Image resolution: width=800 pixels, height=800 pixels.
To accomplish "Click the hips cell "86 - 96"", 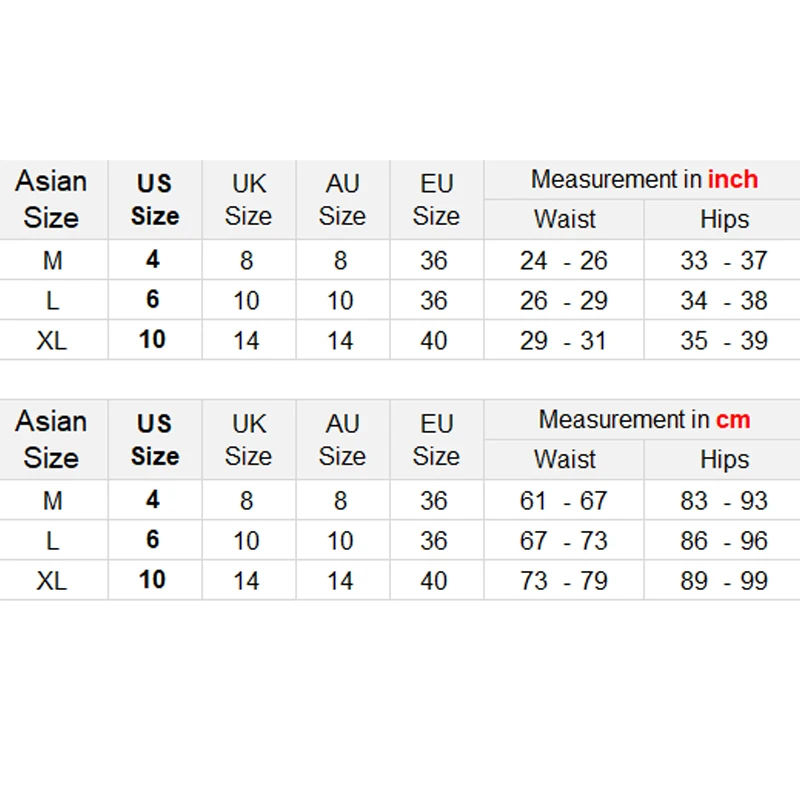I will (x=723, y=541).
